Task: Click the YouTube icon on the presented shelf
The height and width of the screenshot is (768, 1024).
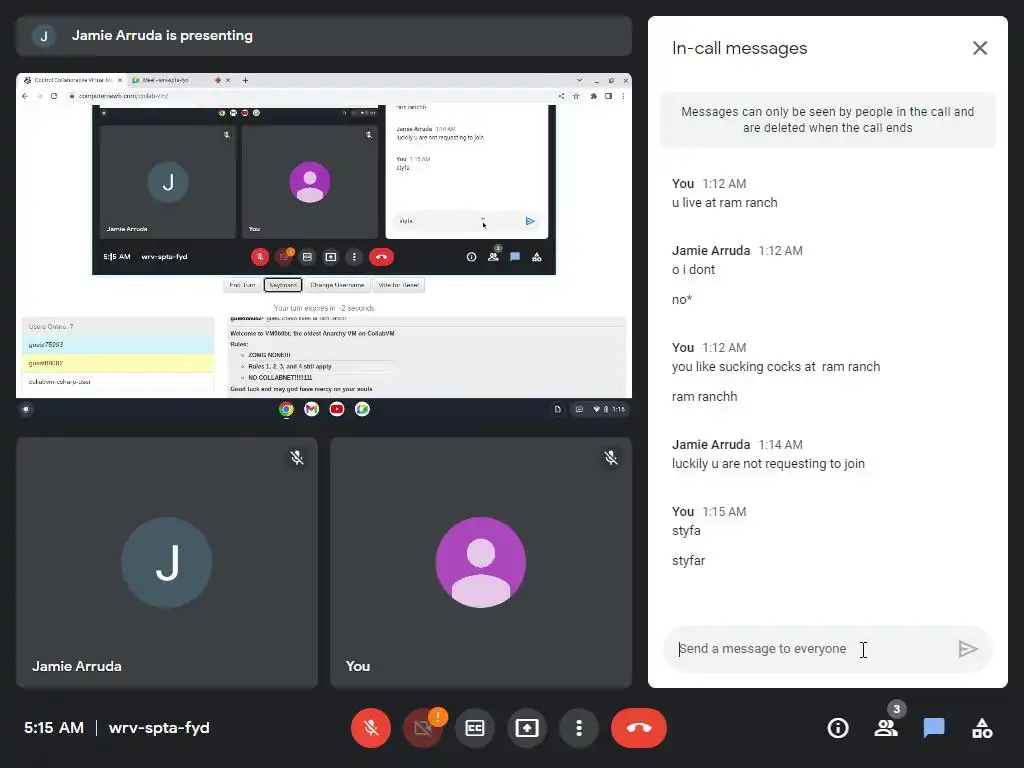Action: click(337, 409)
